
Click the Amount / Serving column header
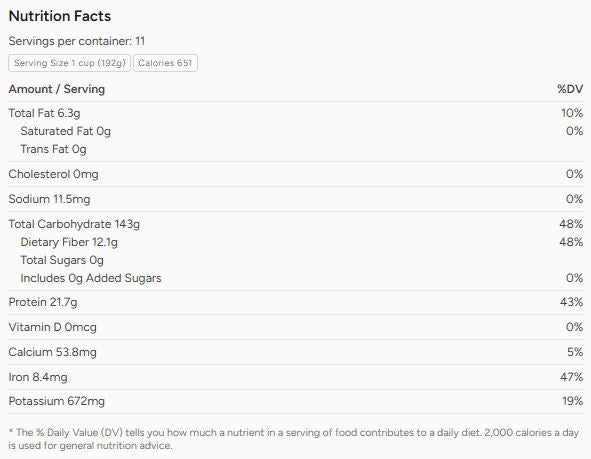click(57, 89)
